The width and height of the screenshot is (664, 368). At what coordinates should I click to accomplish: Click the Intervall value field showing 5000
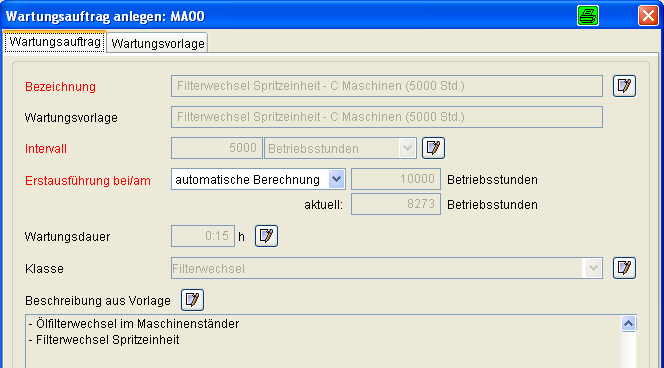[x=217, y=148]
